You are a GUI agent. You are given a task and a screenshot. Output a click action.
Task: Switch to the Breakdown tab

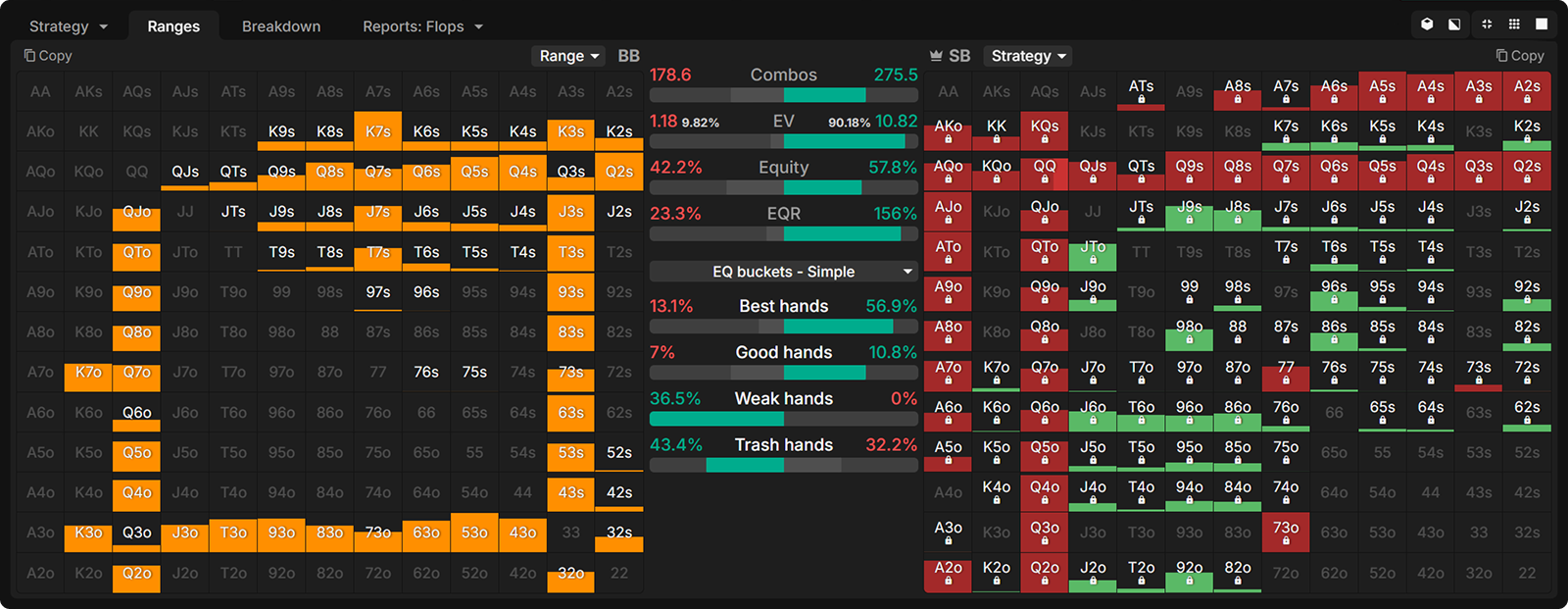281,26
